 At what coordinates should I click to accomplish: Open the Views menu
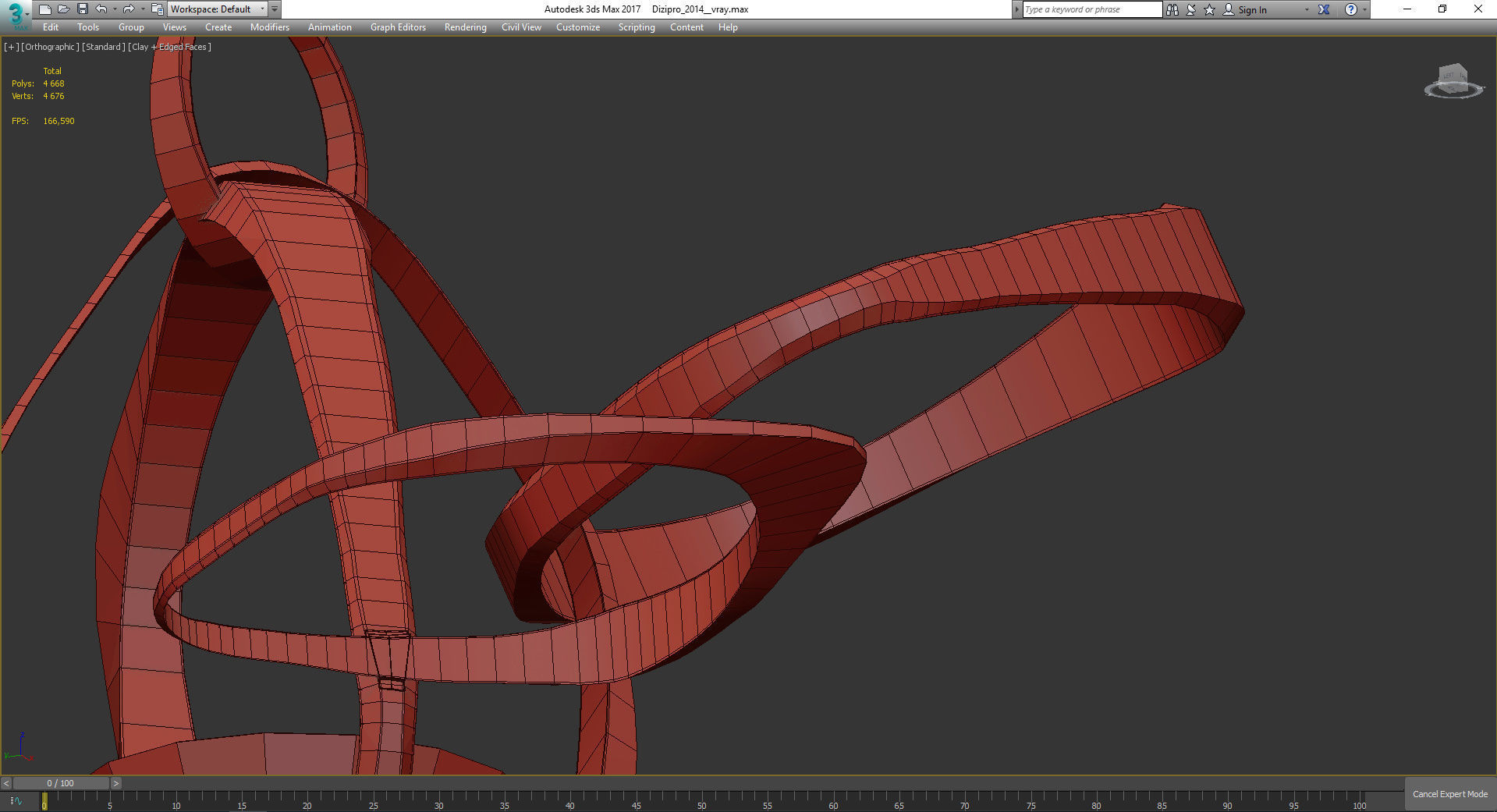[175, 27]
